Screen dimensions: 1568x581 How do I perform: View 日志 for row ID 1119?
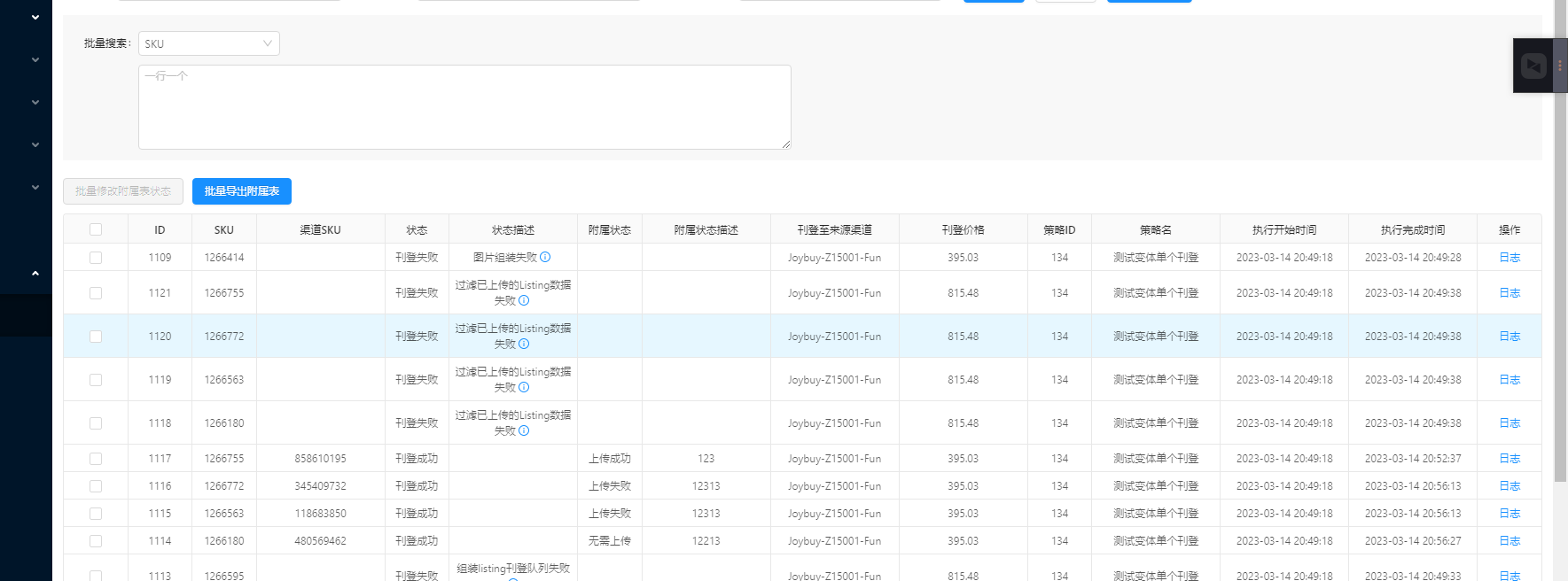click(1509, 380)
